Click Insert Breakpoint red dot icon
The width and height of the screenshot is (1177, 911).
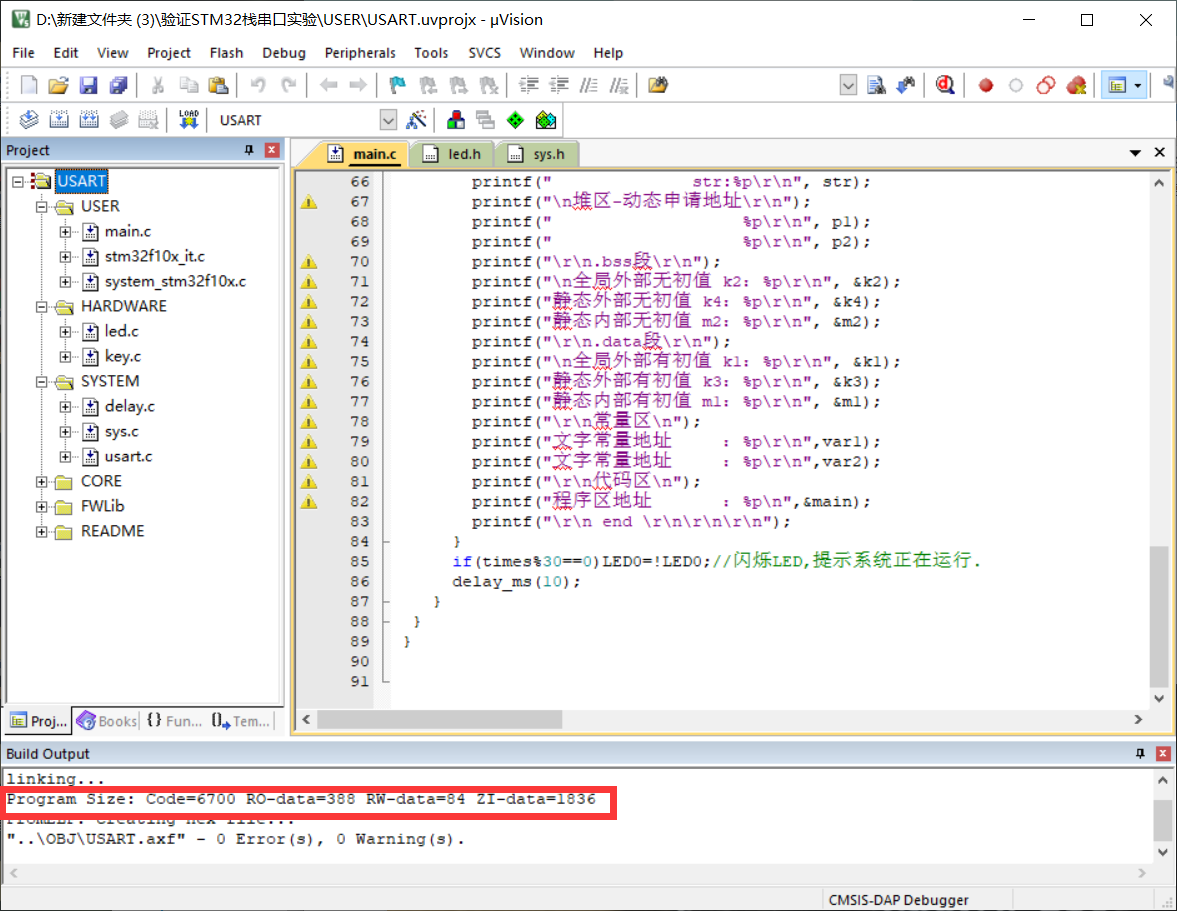tap(986, 85)
